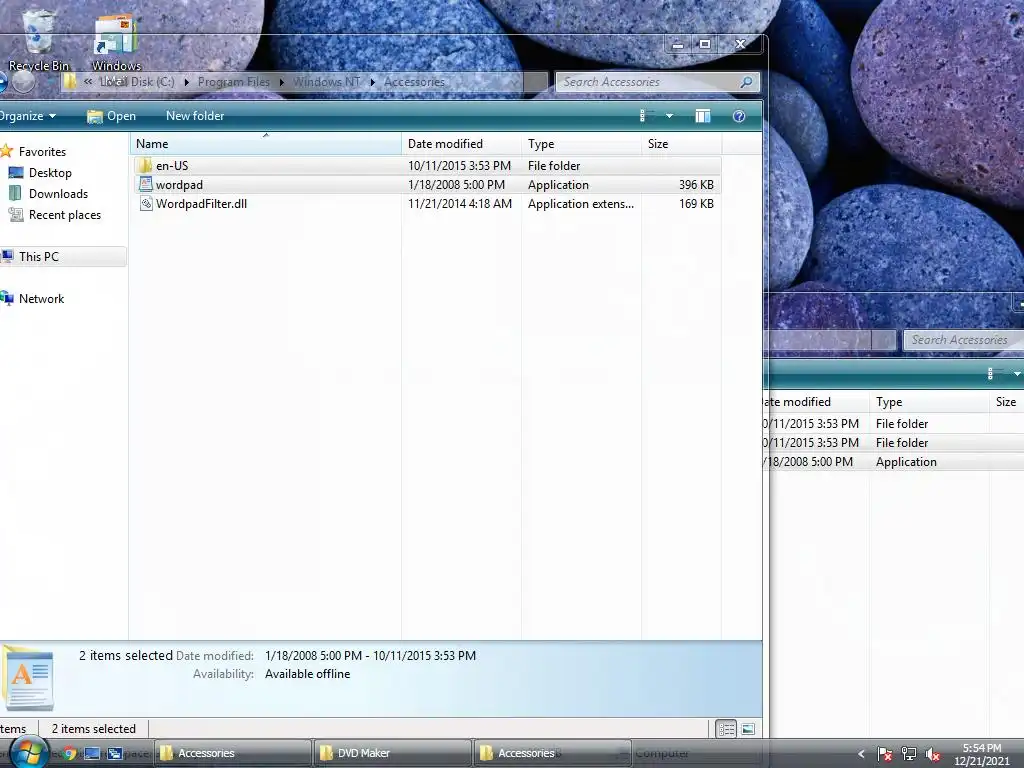Sort by the Name column header

266,144
